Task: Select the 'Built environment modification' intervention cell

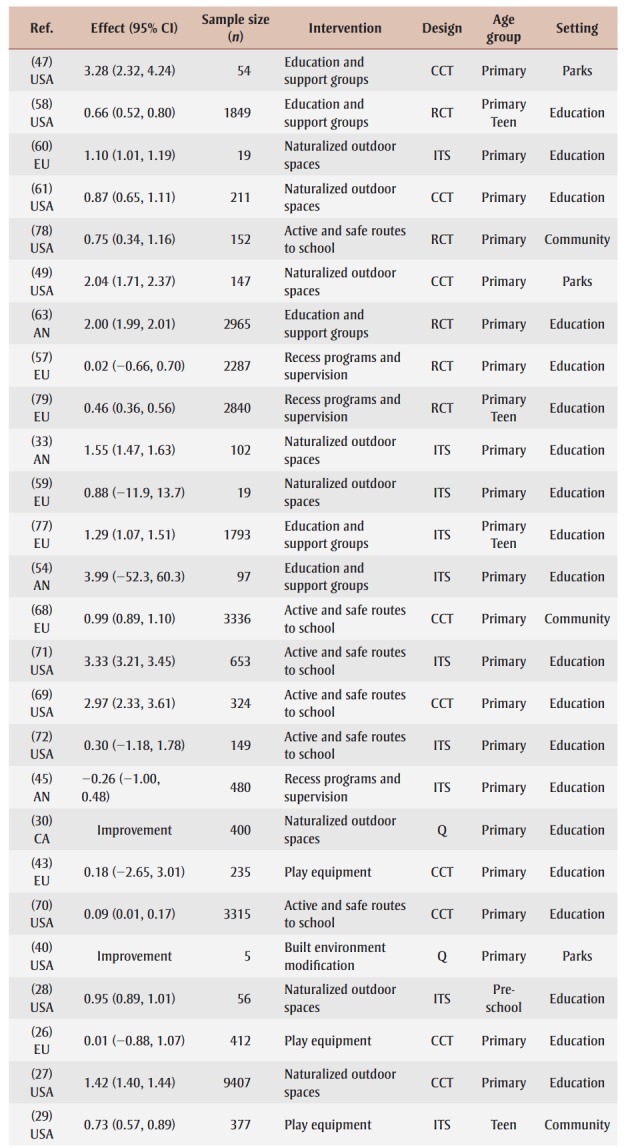Action: coord(334,956)
